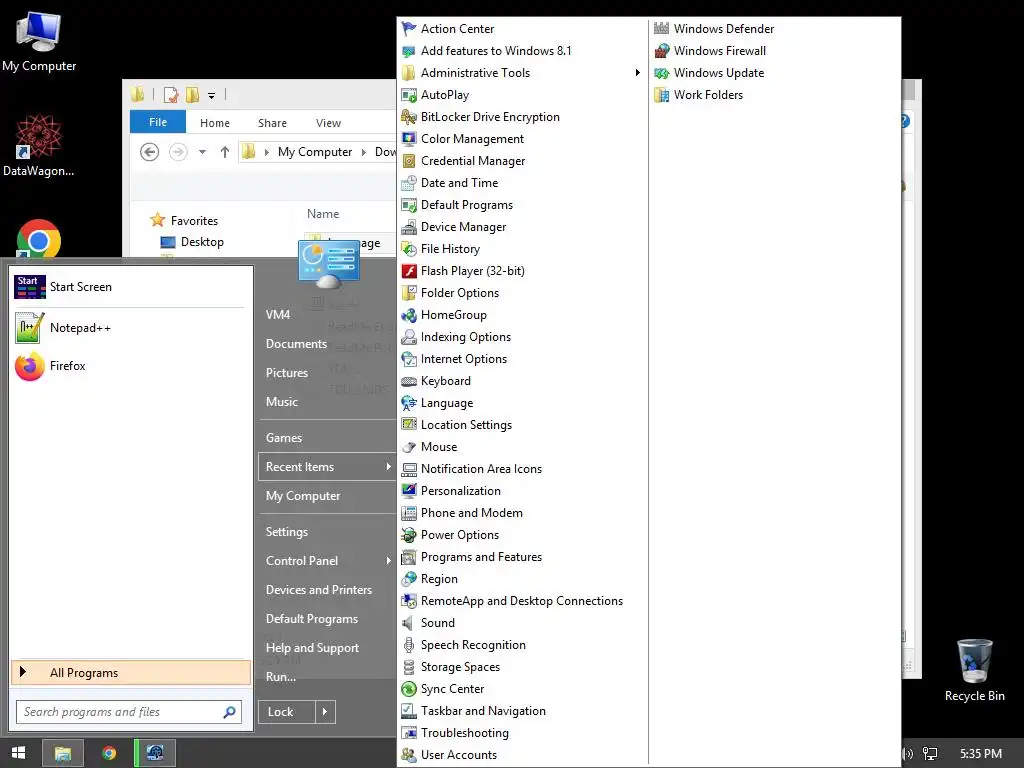Open Run... from Start menu
Screen dimensions: 1024x768
tap(281, 677)
